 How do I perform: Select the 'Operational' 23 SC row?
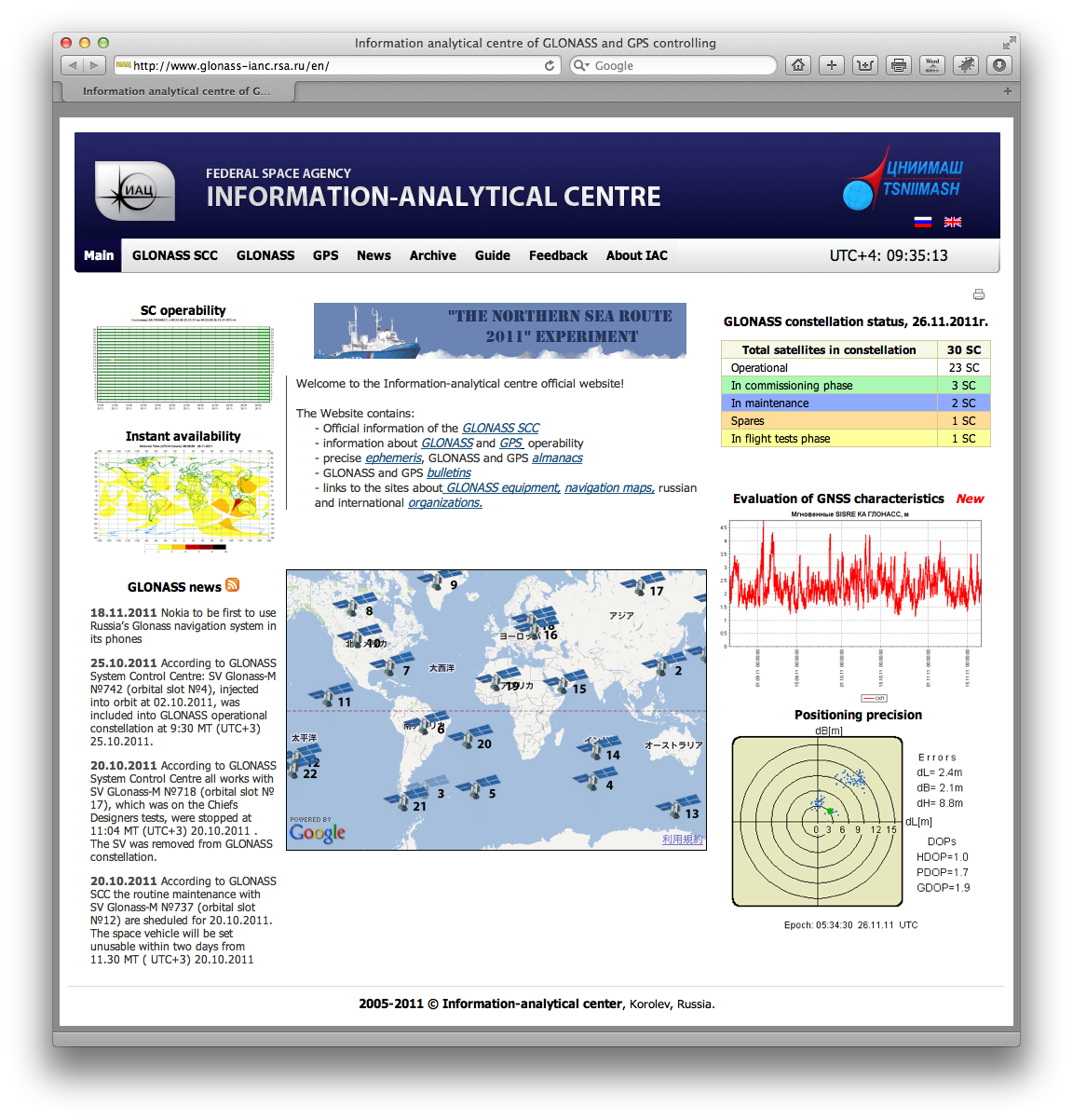tap(856, 367)
